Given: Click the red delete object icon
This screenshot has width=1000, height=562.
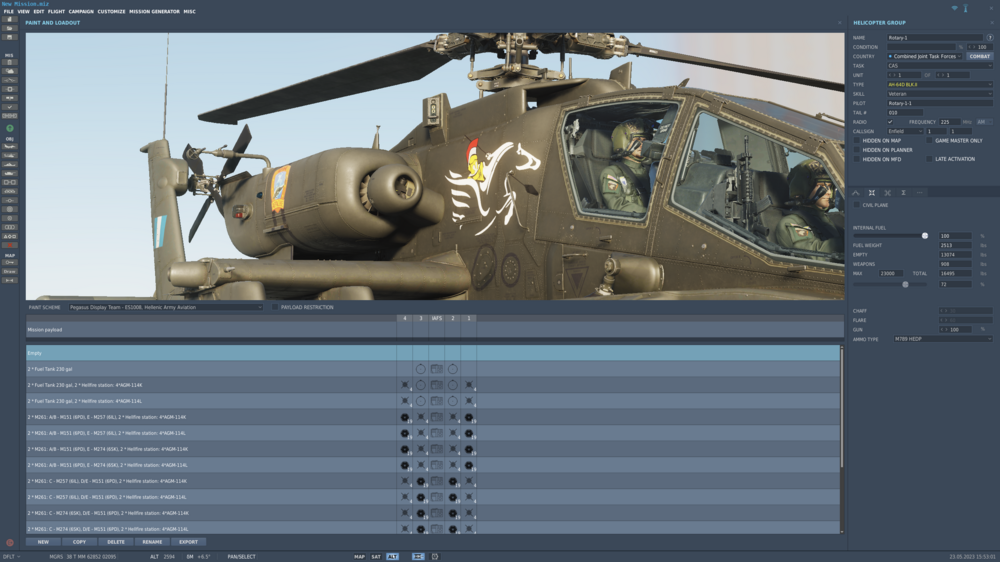Looking at the screenshot, I should [10, 246].
